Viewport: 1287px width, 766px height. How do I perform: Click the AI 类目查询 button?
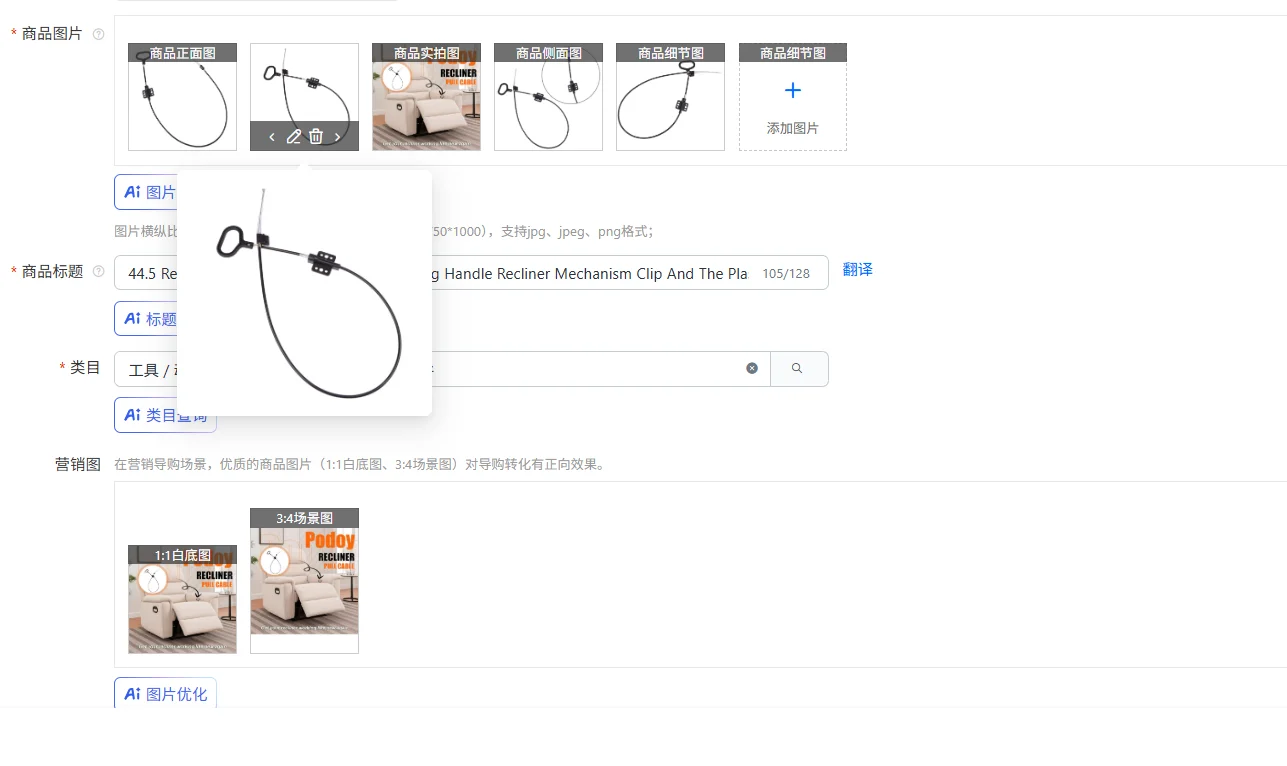(x=165, y=415)
